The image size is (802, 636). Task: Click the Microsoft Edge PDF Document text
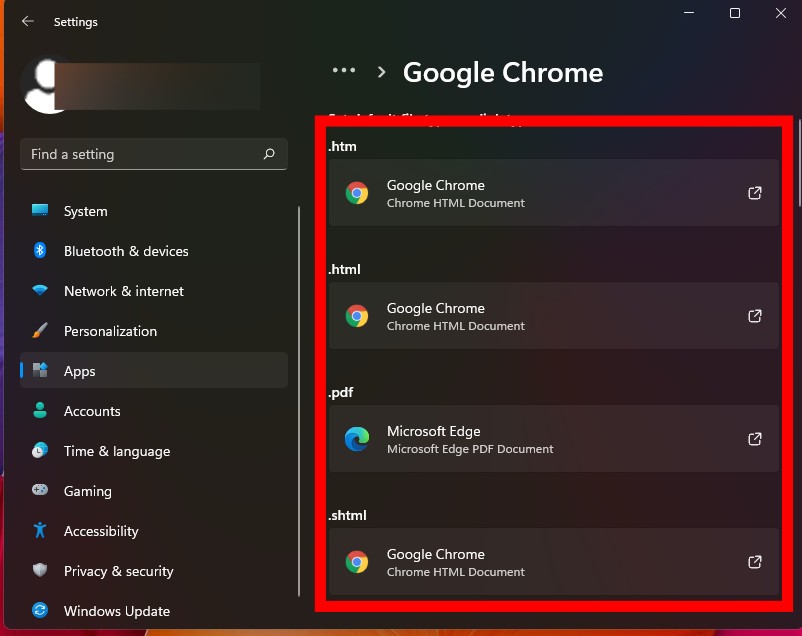470,449
